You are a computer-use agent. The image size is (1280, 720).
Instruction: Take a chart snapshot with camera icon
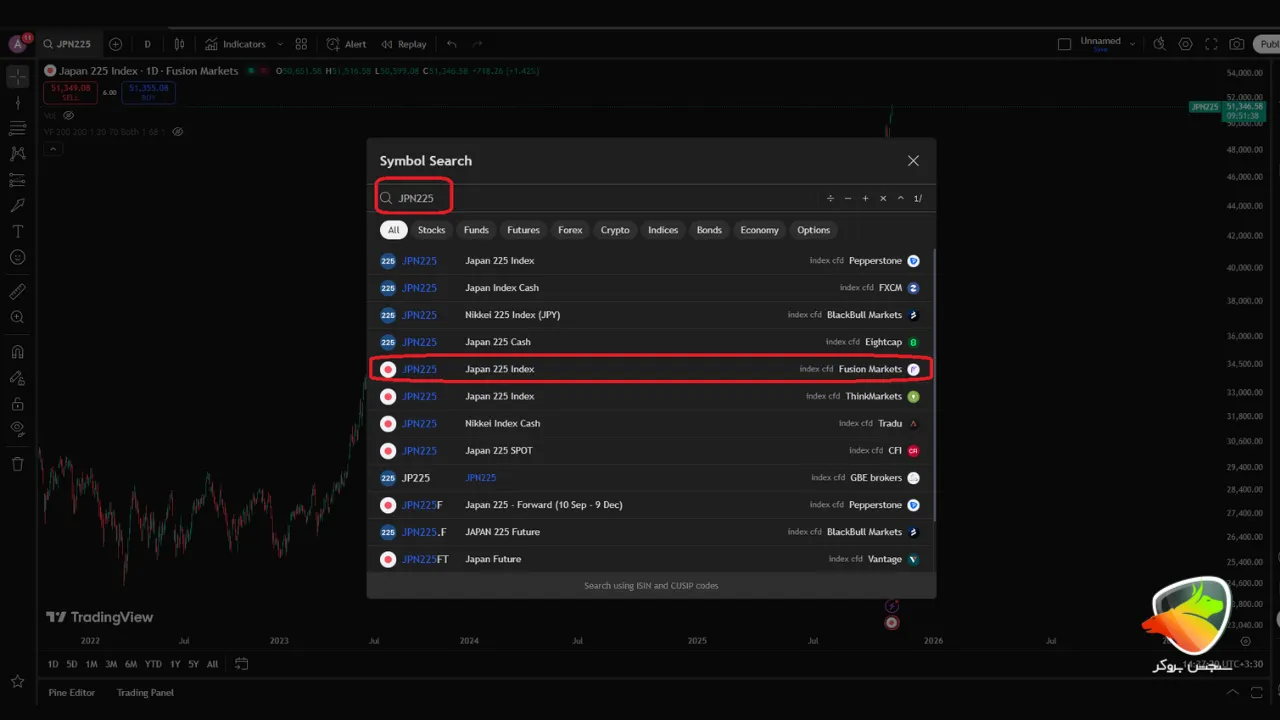(x=1237, y=44)
